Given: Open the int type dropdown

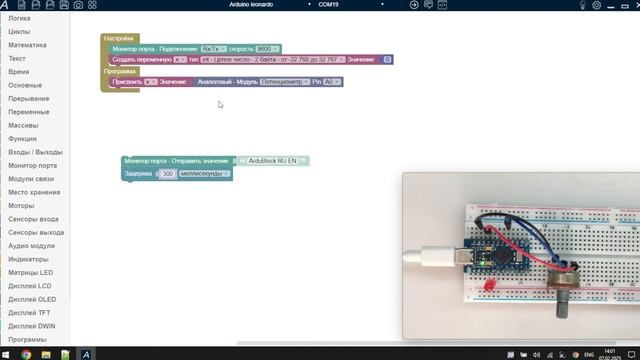Looking at the screenshot, I should pyautogui.click(x=272, y=60).
